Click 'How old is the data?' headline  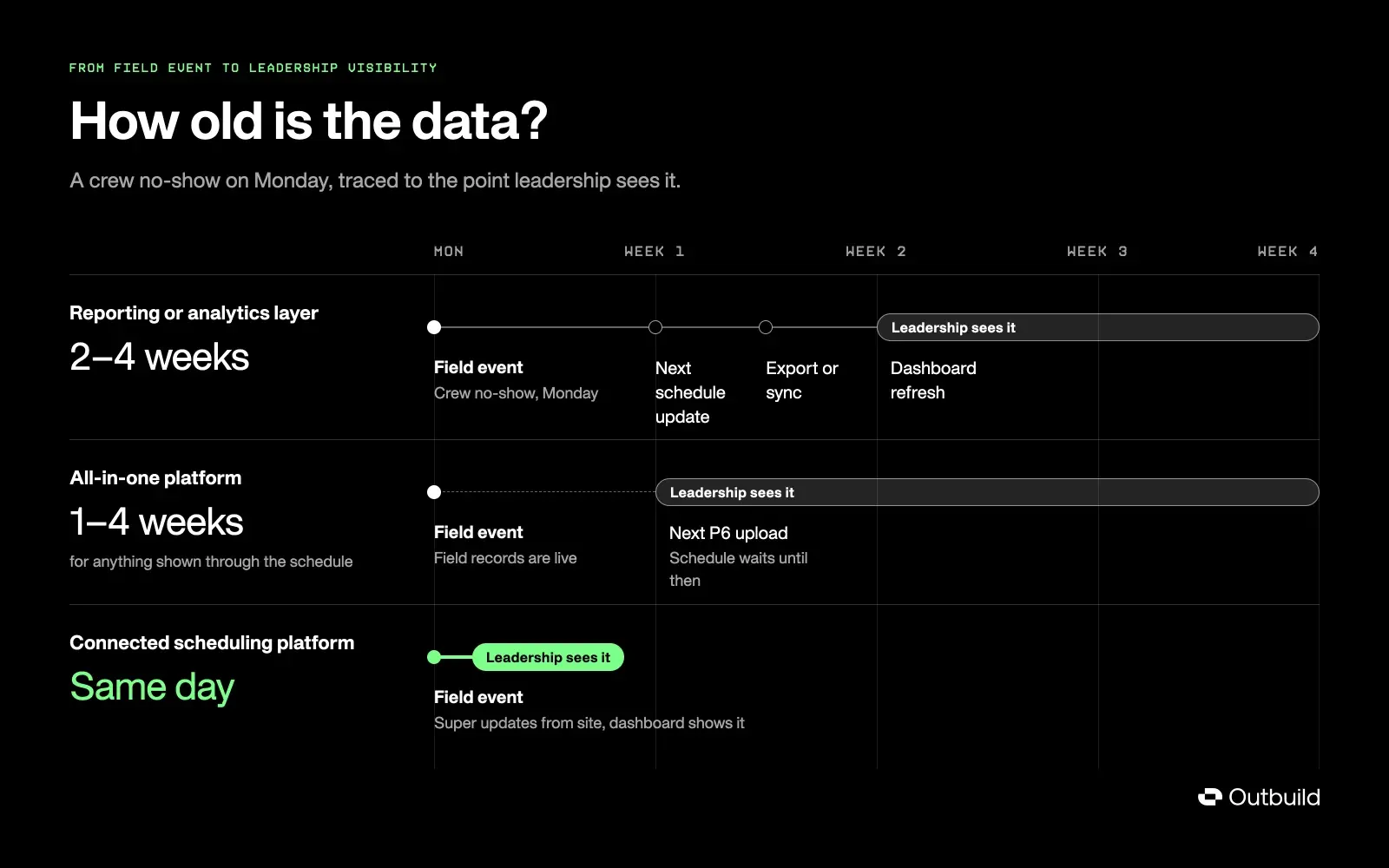coord(309,121)
